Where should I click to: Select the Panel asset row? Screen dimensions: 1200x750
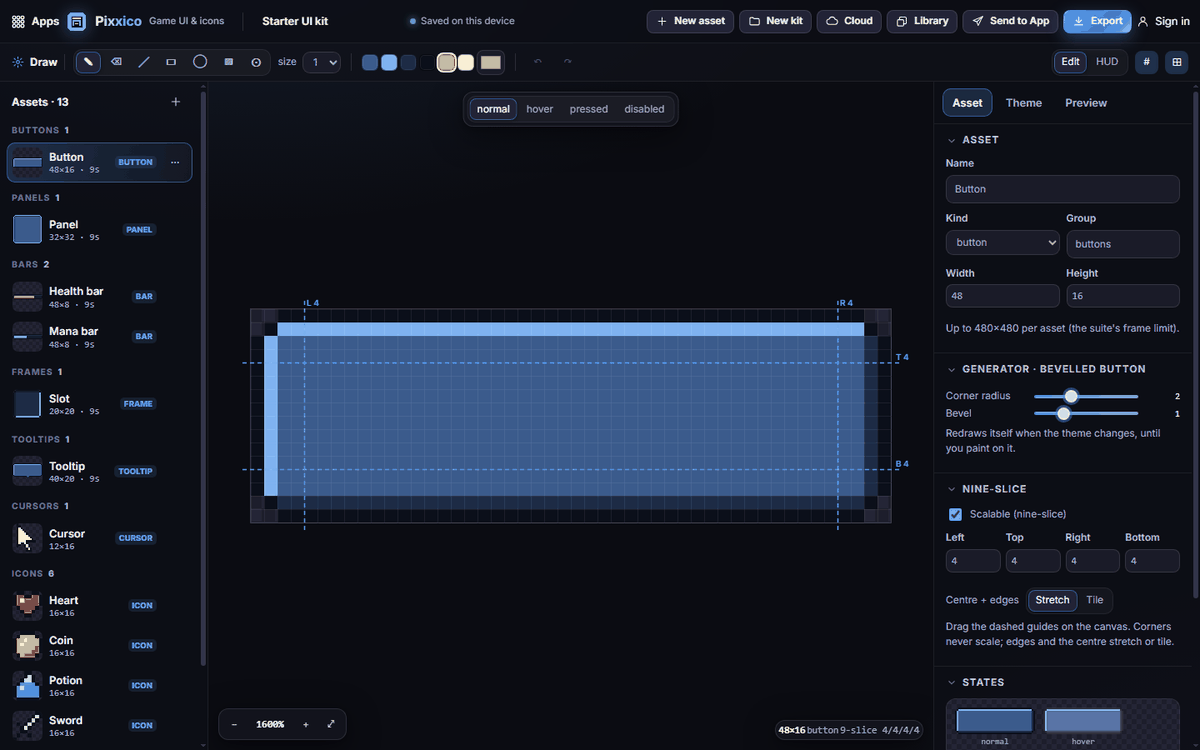click(x=100, y=230)
